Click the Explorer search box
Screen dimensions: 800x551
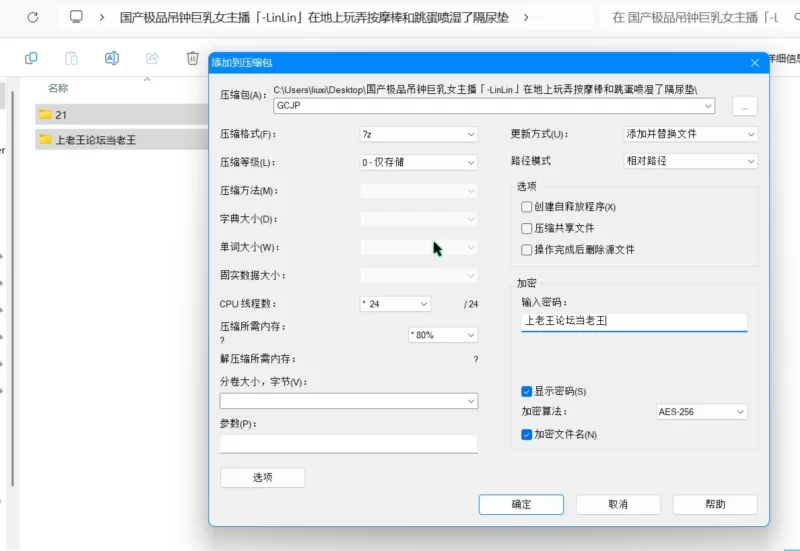[701, 18]
